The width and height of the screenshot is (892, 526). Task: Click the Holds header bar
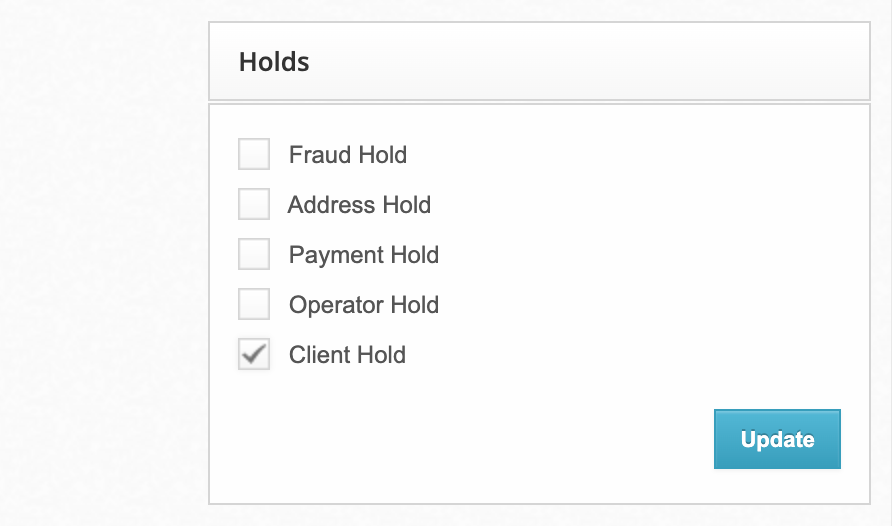click(x=539, y=61)
